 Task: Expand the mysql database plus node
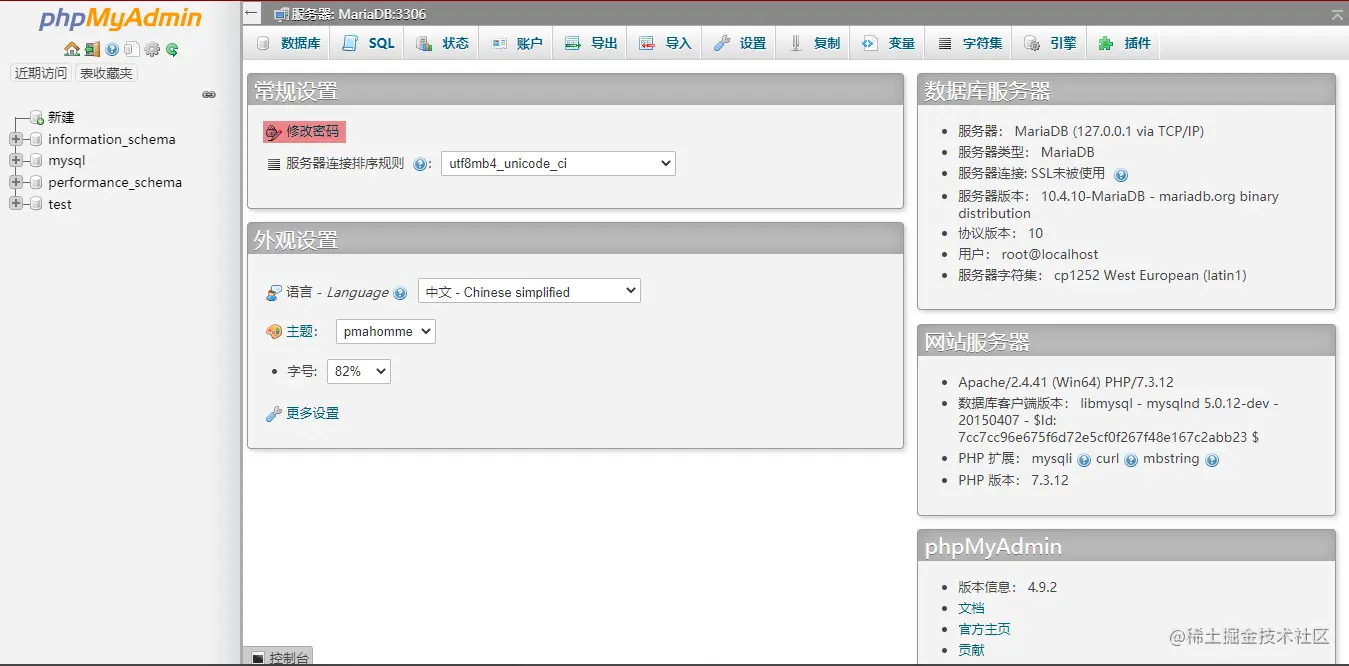[15, 160]
